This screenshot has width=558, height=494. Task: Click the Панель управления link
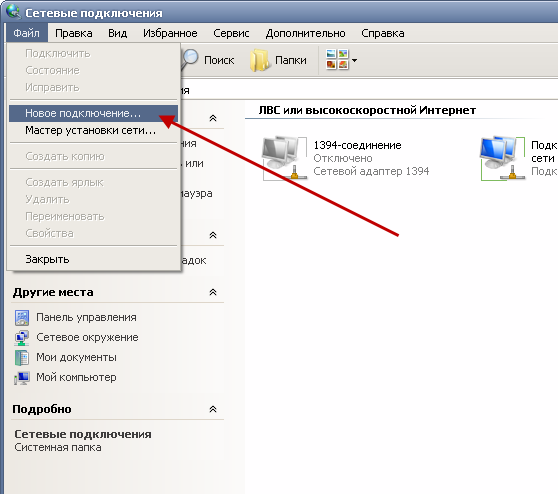coord(86,317)
